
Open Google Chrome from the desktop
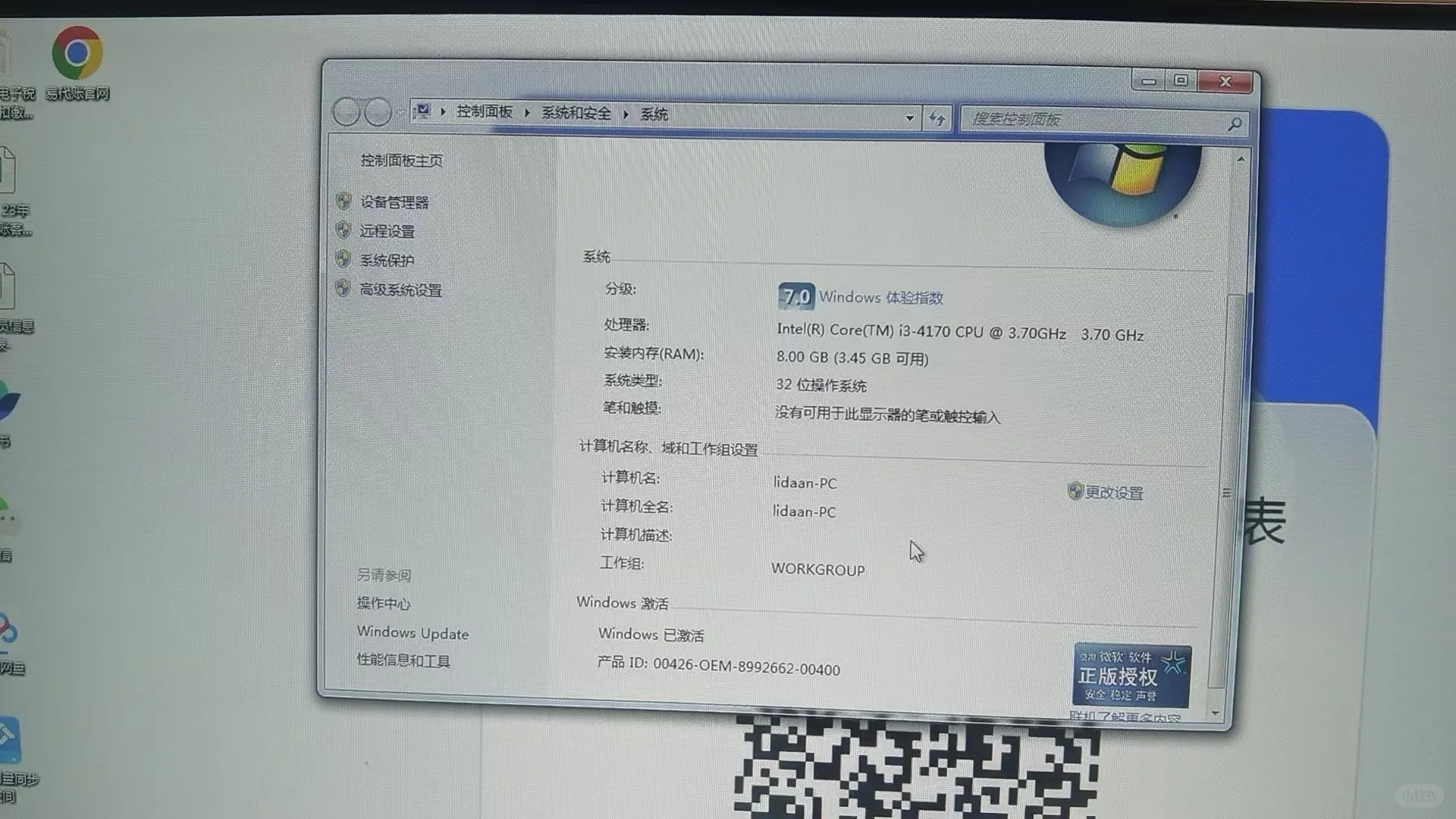(76, 53)
